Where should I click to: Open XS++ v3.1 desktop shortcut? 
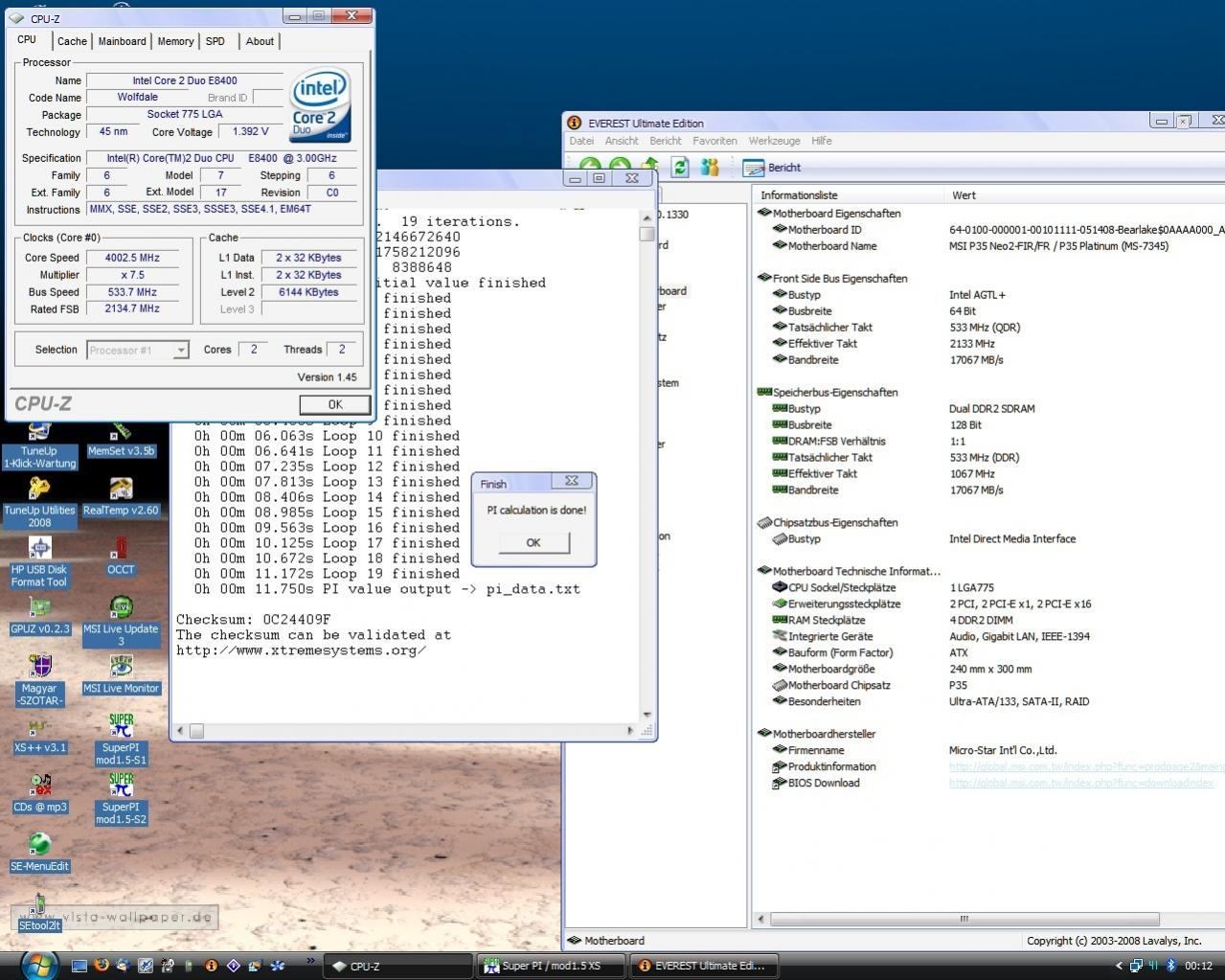39,736
